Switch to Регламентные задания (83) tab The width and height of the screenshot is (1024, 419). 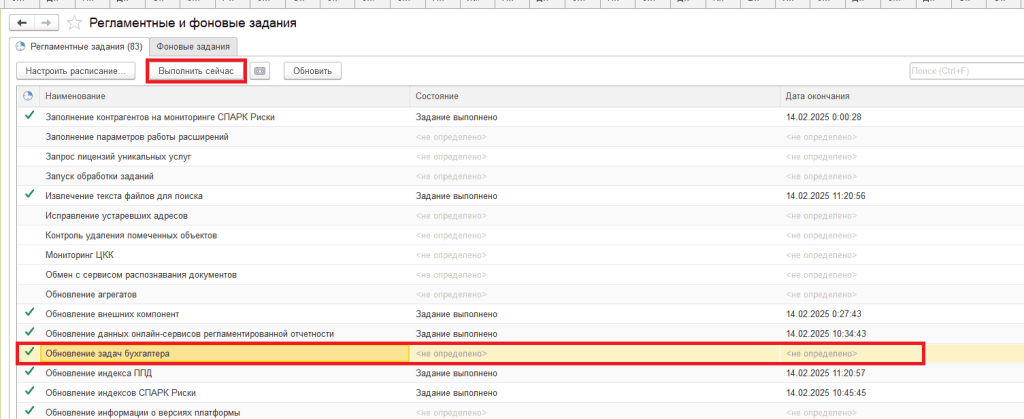(x=78, y=46)
